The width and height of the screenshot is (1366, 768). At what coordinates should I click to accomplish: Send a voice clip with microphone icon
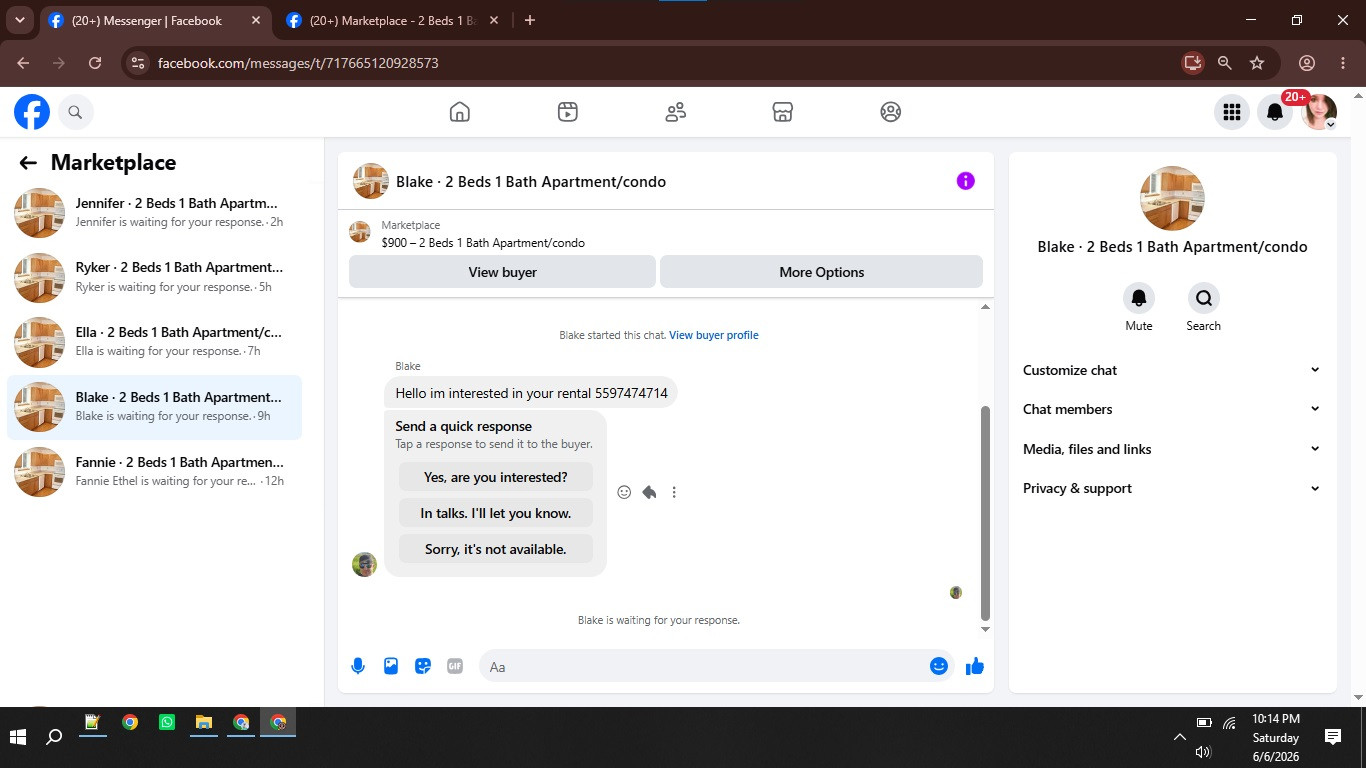pos(358,666)
